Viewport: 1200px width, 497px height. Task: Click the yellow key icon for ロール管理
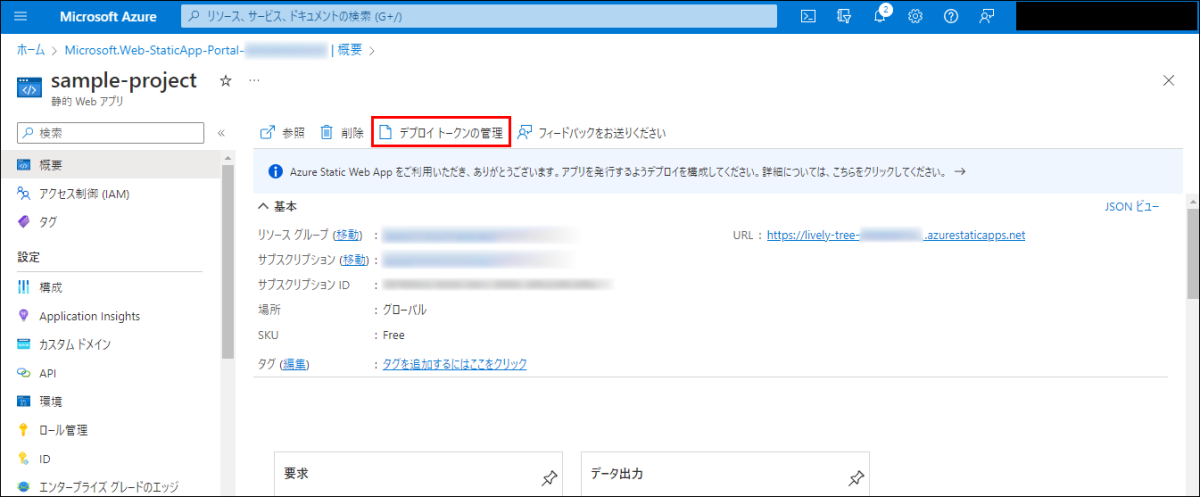pyautogui.click(x=23, y=430)
